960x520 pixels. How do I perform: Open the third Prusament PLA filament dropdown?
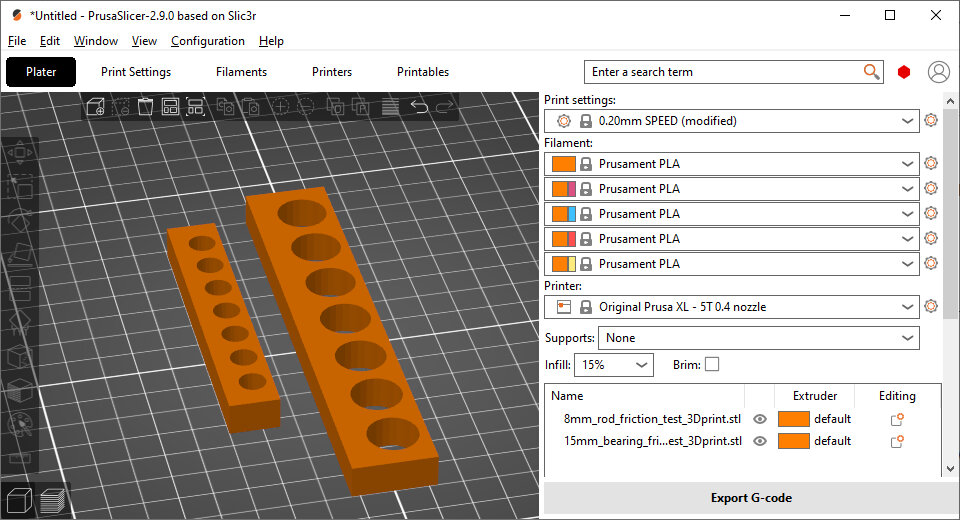tap(732, 214)
